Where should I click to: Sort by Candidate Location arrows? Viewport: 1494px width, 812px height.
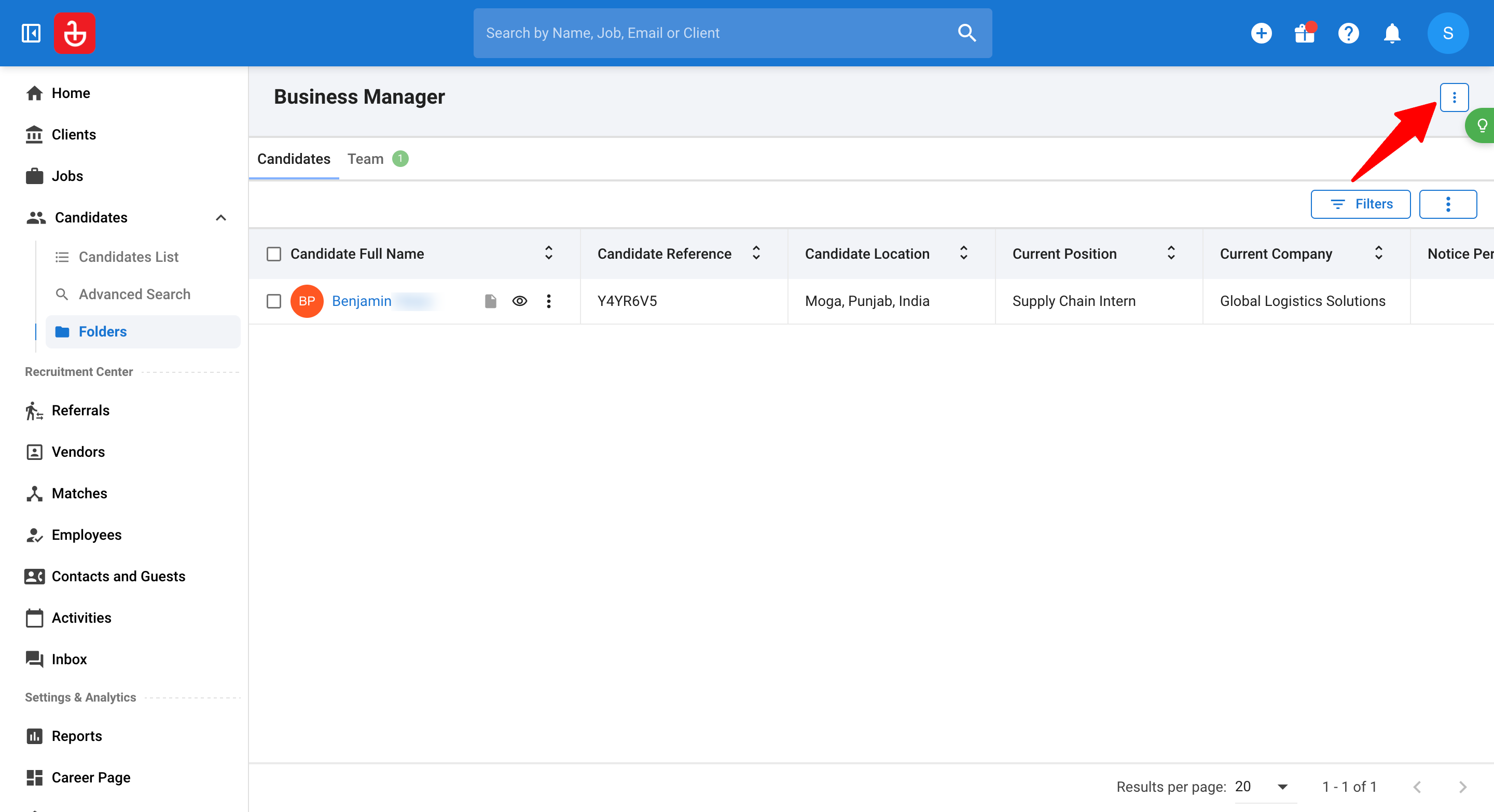pyautogui.click(x=964, y=253)
